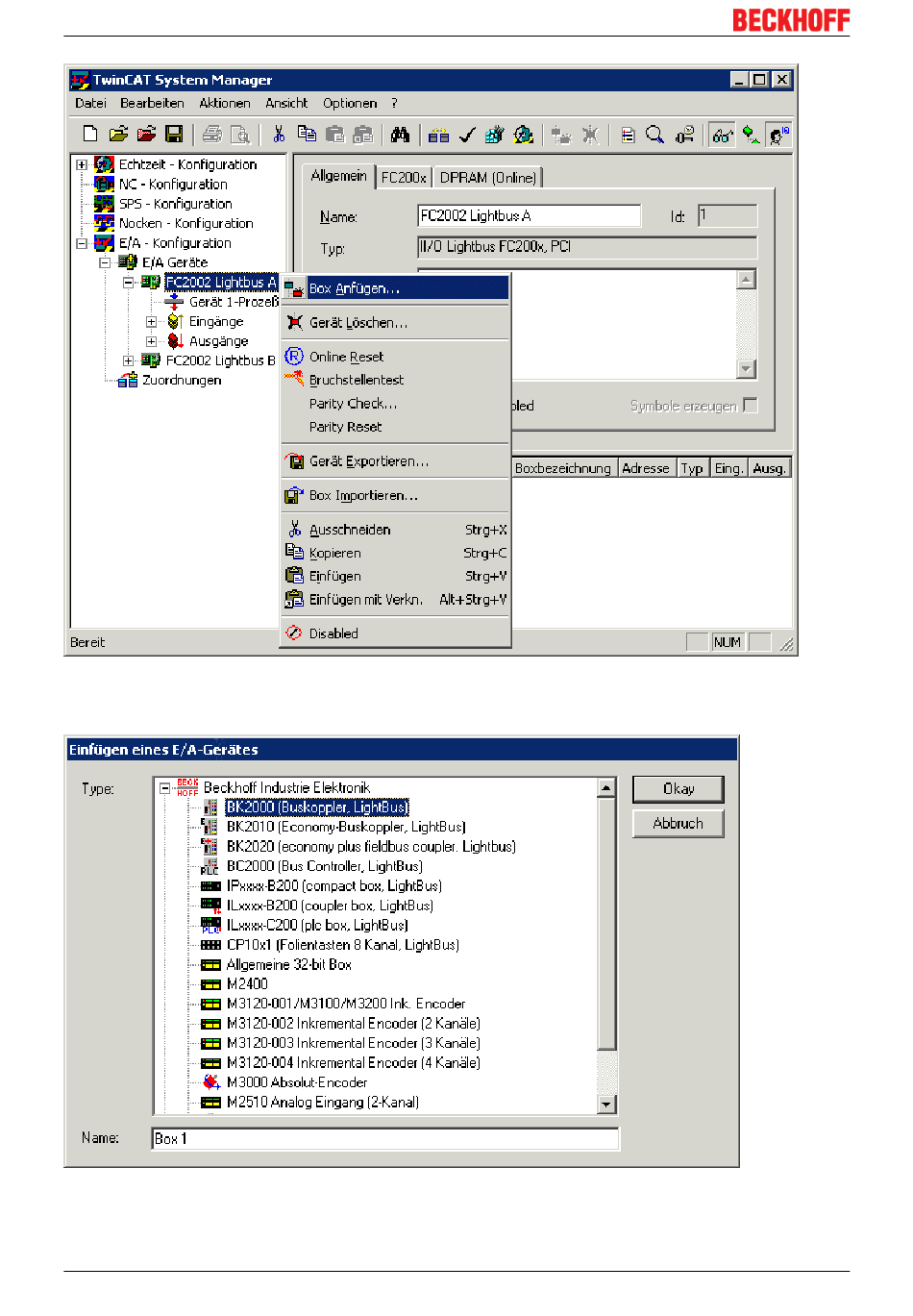Screen dimensions: 913x1316
Task: Select M3000 Absolut-Encoder in the list
Action: pyautogui.click(x=297, y=1082)
